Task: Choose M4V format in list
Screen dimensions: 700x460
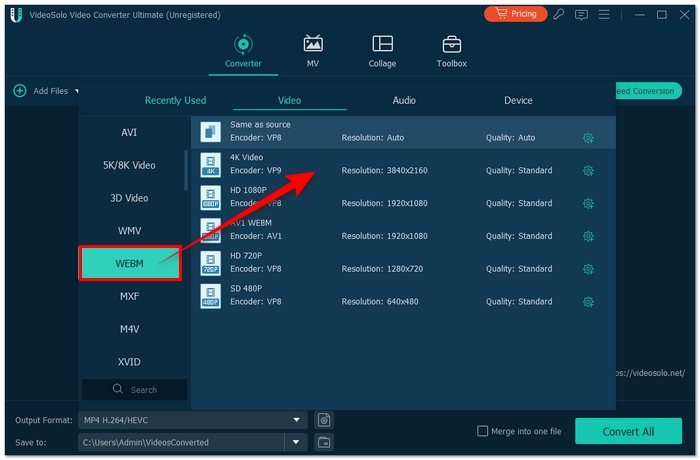Action: [x=129, y=329]
